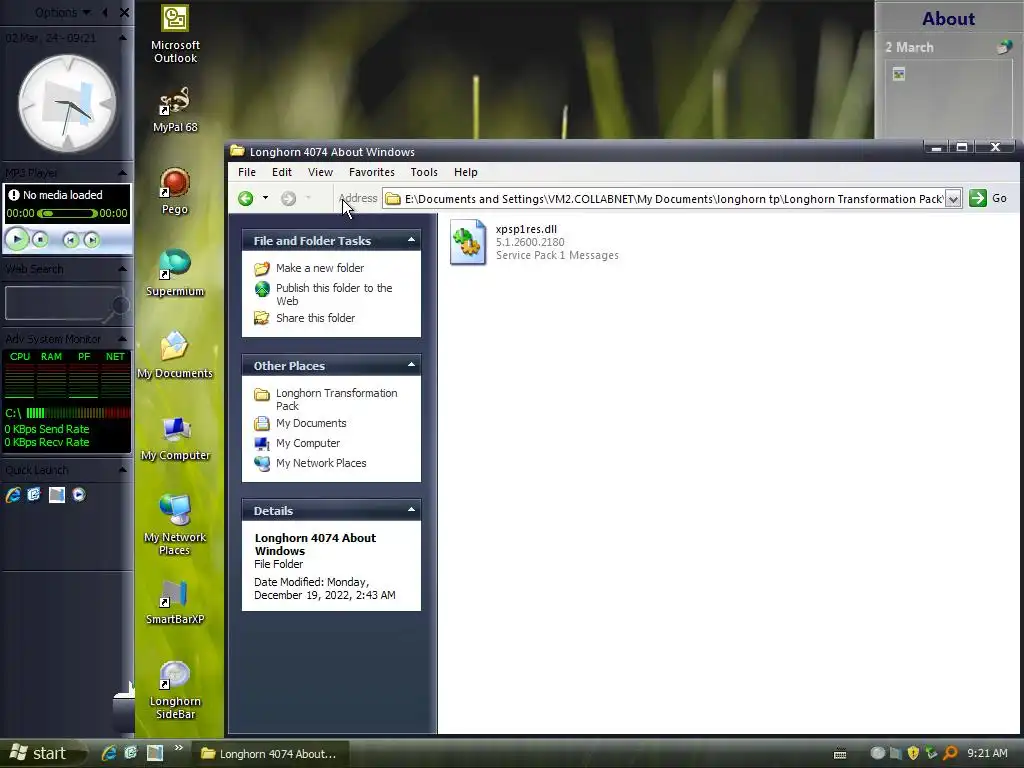
Task: Open the Edit menu
Action: click(281, 172)
